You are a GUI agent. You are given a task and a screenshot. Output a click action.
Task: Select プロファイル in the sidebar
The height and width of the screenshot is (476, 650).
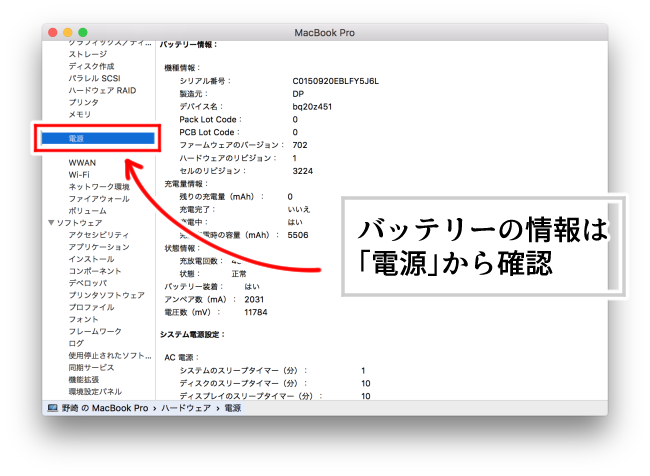click(91, 307)
